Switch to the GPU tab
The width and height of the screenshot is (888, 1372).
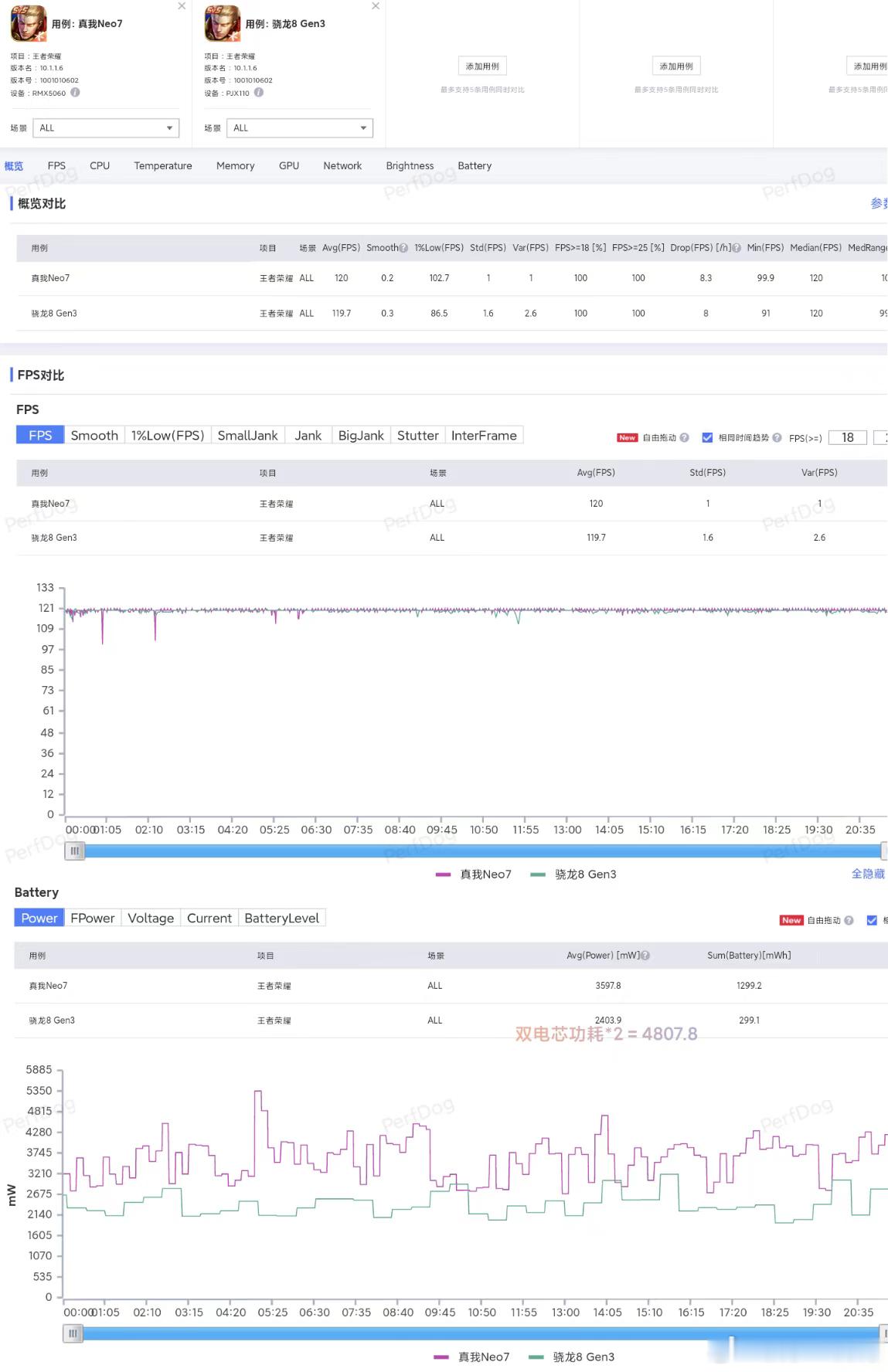(289, 166)
